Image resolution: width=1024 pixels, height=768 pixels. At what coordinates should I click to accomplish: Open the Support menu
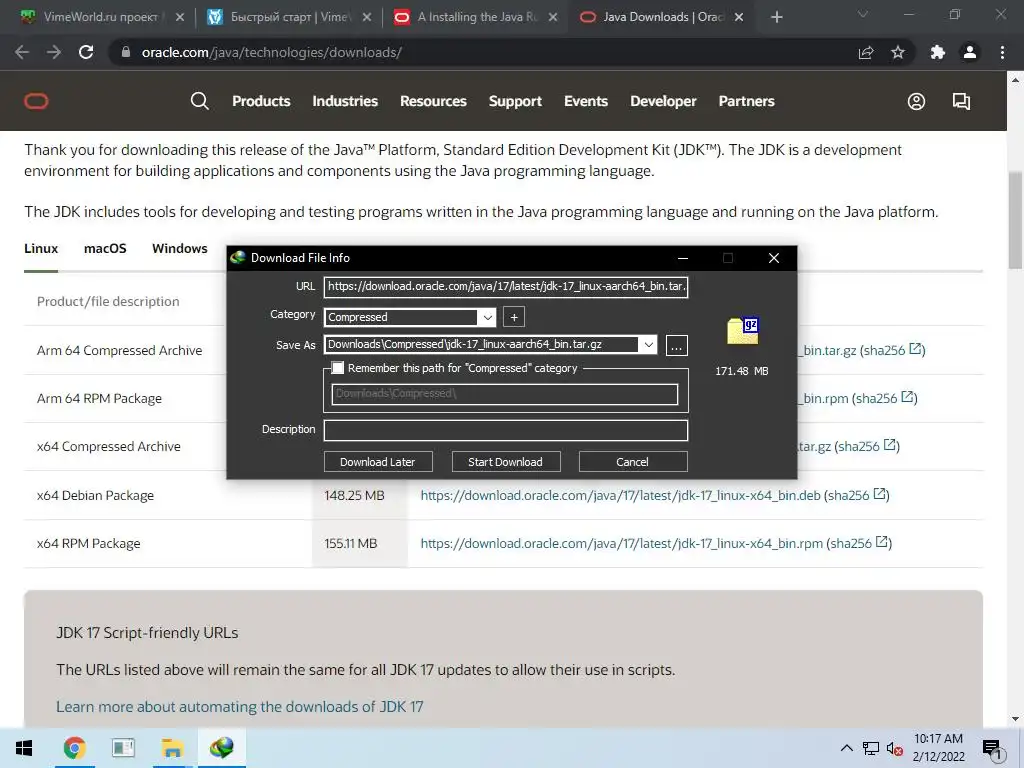(x=515, y=101)
